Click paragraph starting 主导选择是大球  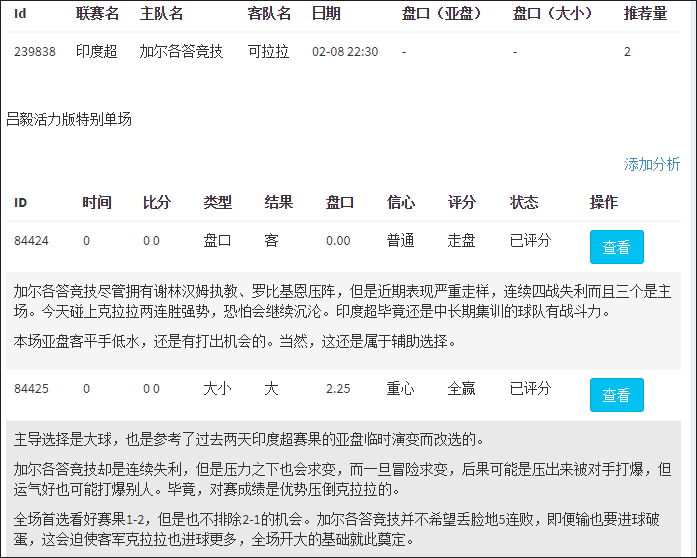point(248,439)
